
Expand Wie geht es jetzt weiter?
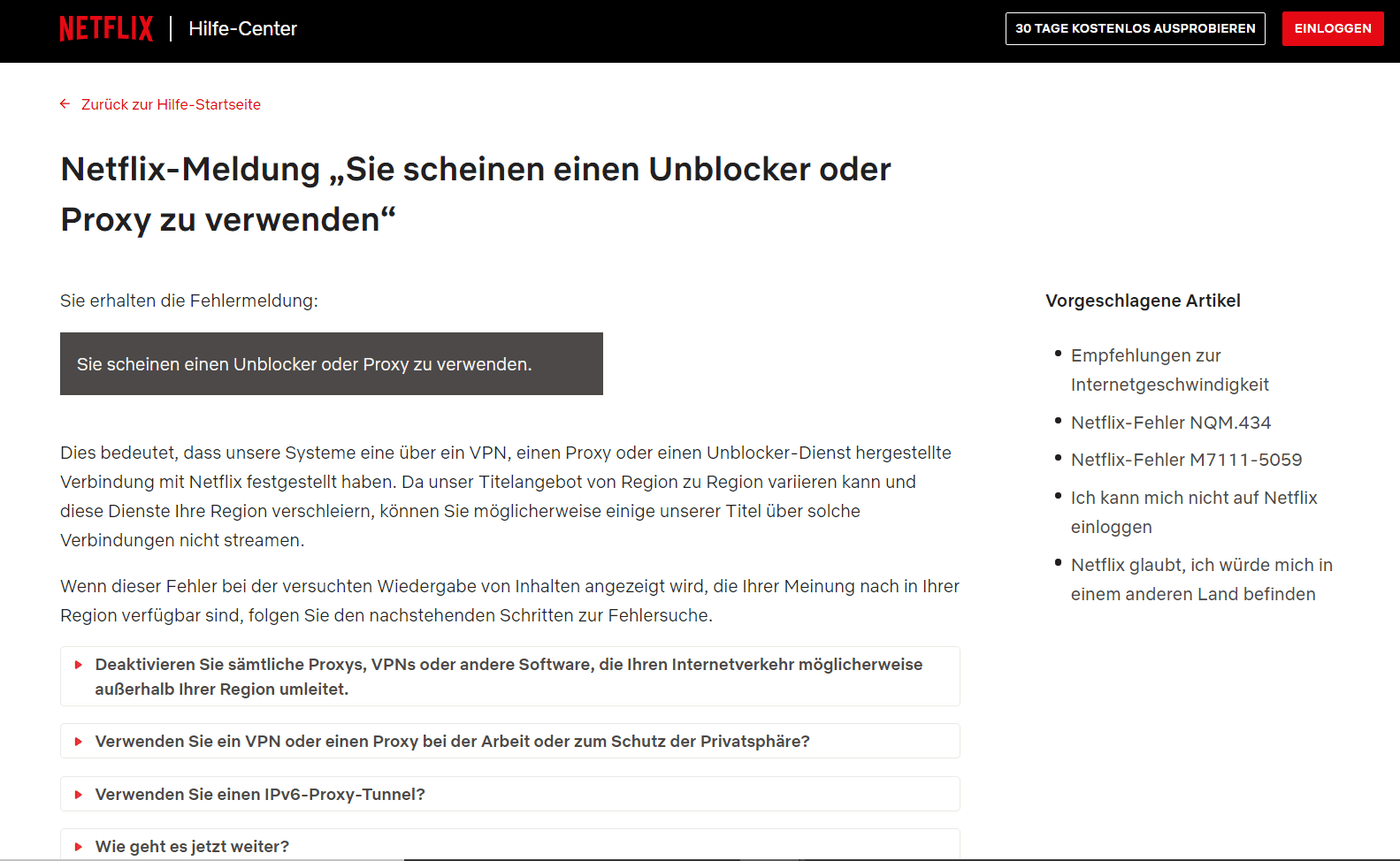pyautogui.click(x=192, y=846)
